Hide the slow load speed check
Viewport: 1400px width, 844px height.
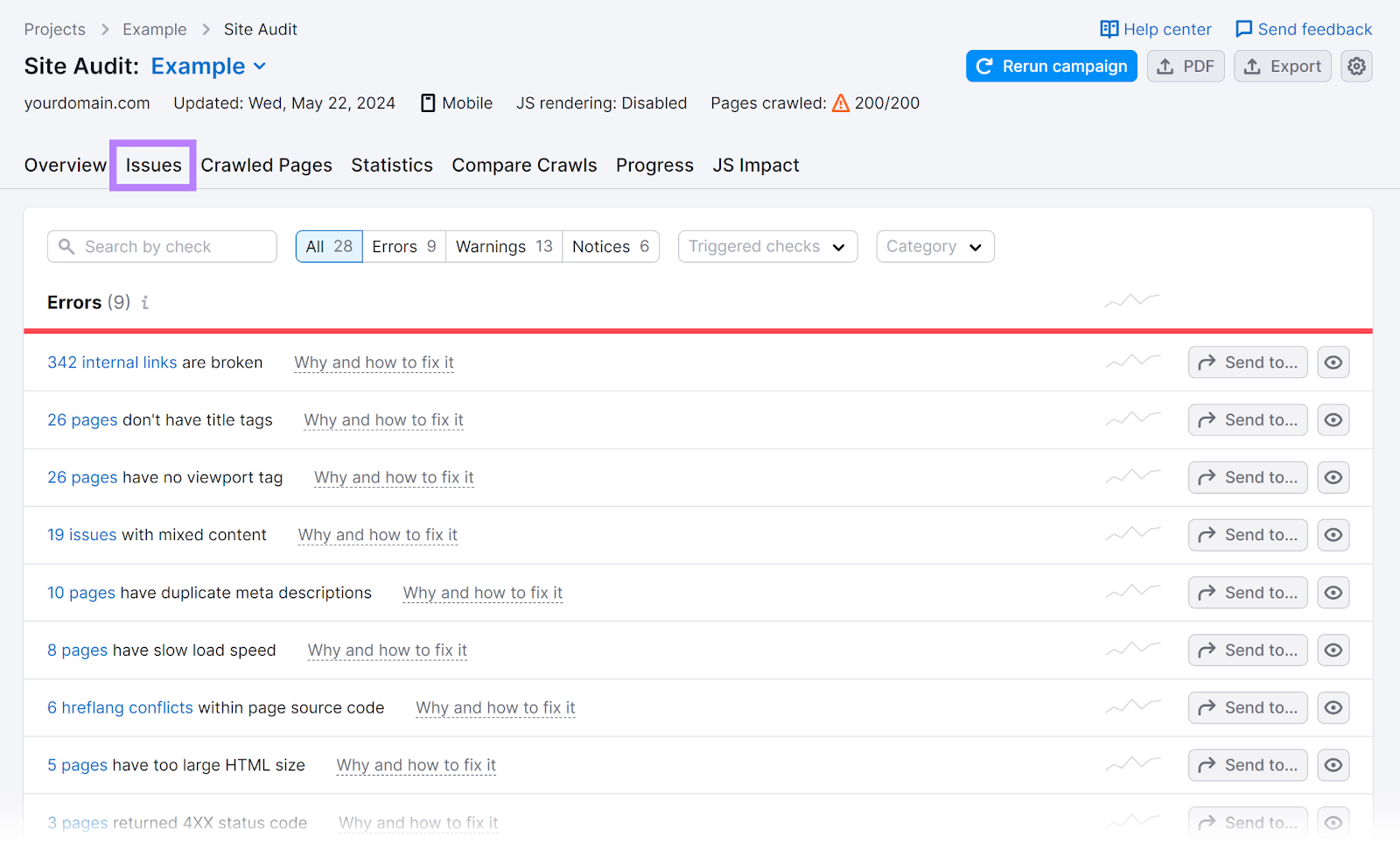click(1333, 651)
